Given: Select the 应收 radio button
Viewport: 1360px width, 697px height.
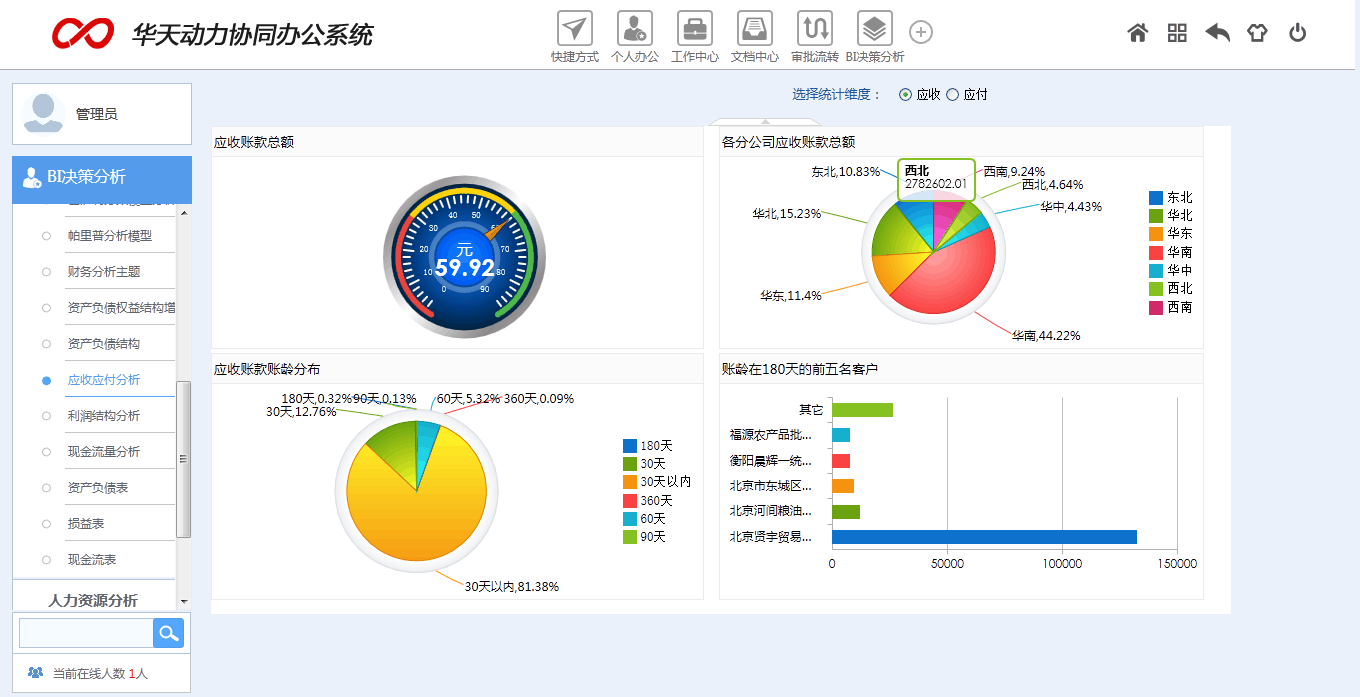Looking at the screenshot, I should coord(906,95).
